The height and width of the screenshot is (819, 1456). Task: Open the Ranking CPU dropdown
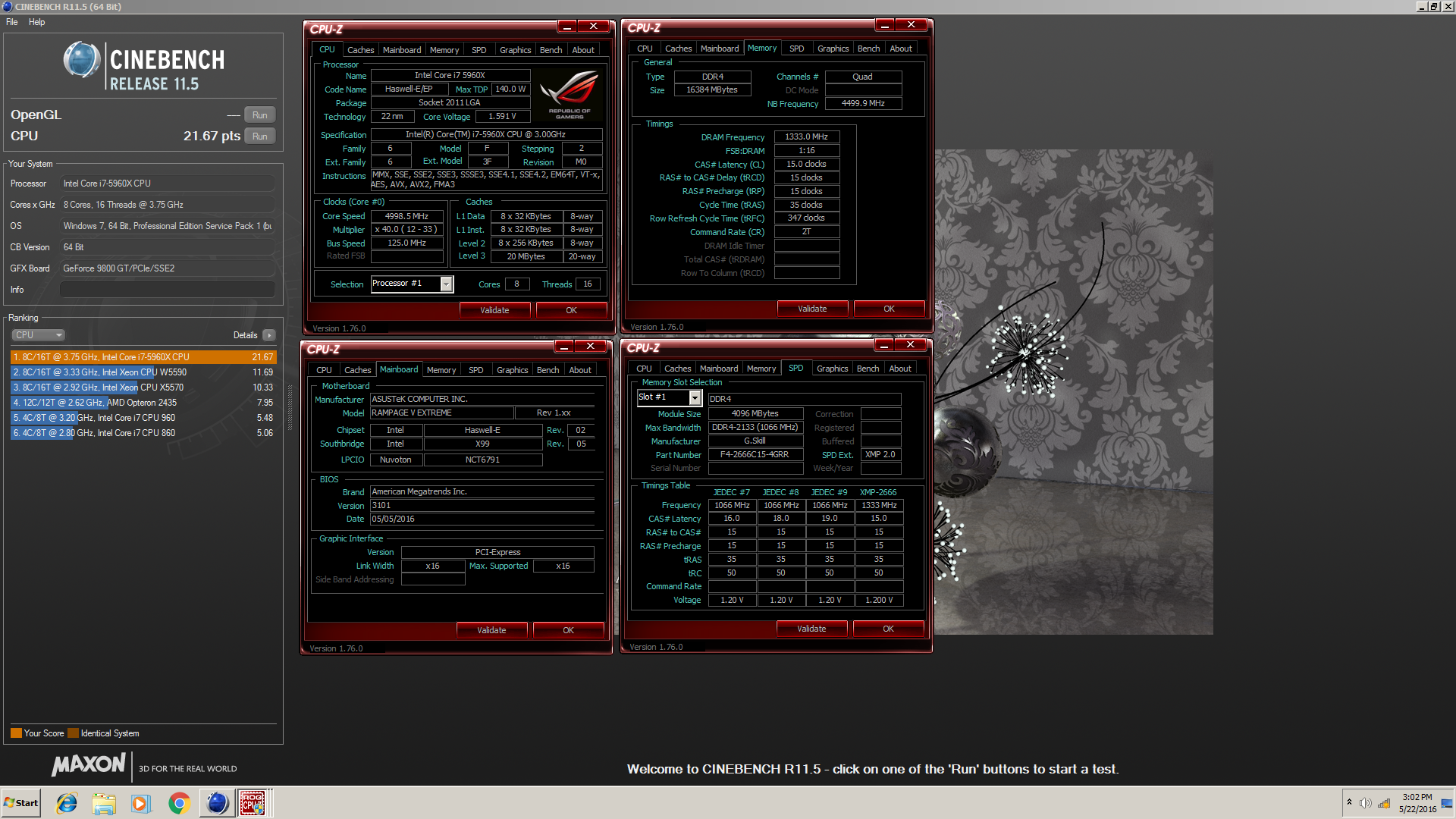[x=38, y=335]
